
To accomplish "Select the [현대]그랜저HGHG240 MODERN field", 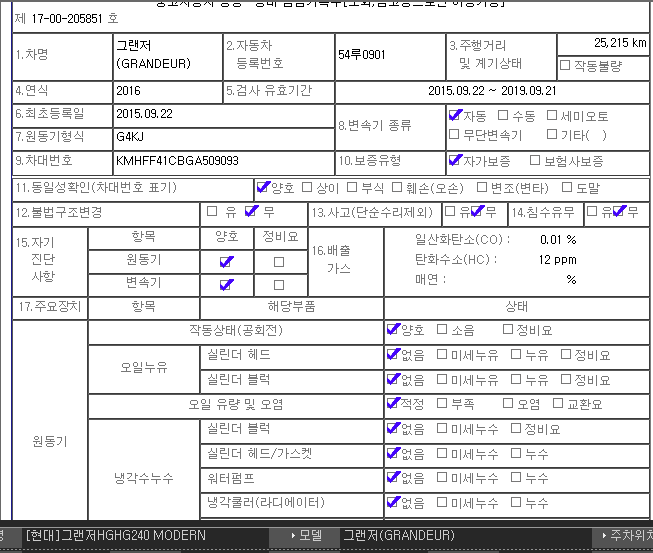I will [x=116, y=536].
